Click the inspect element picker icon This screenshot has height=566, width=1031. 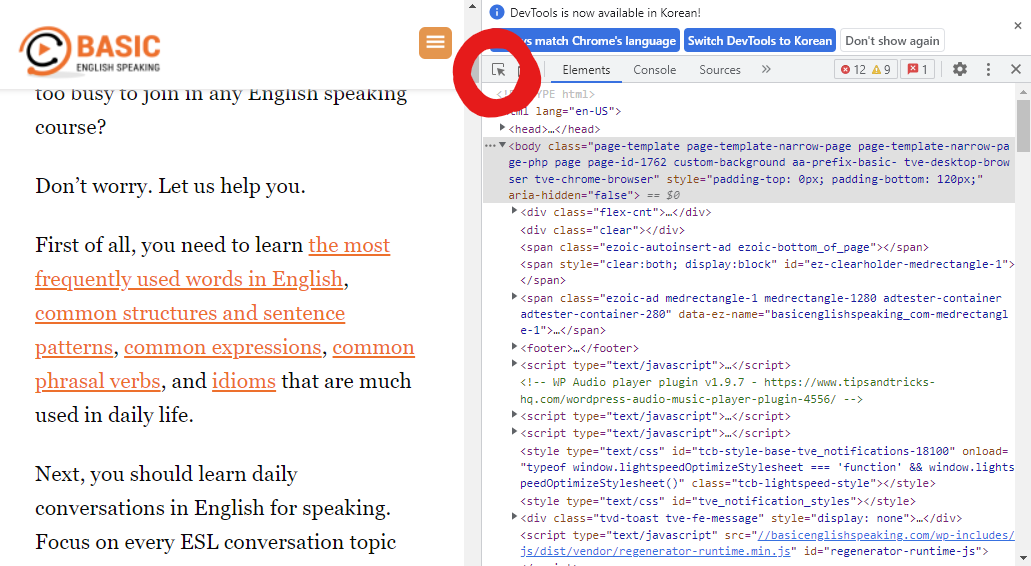pyautogui.click(x=498, y=70)
